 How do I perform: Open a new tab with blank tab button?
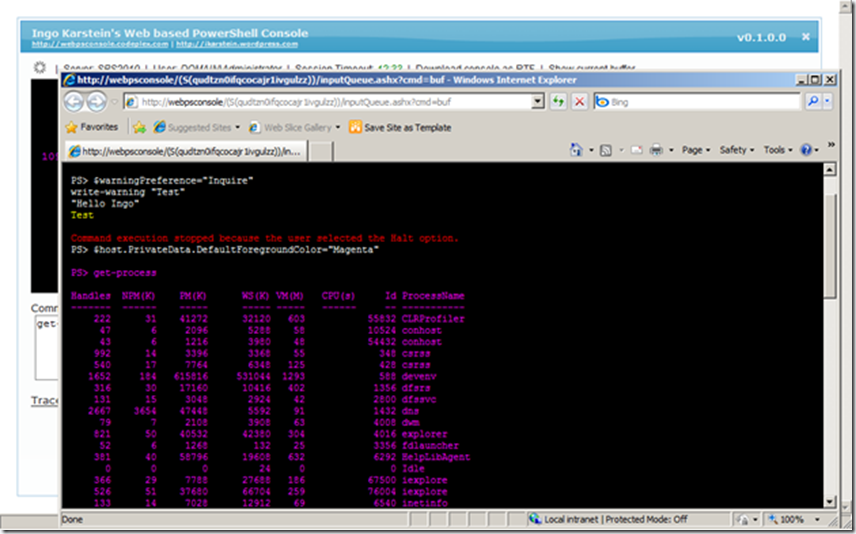coord(321,152)
